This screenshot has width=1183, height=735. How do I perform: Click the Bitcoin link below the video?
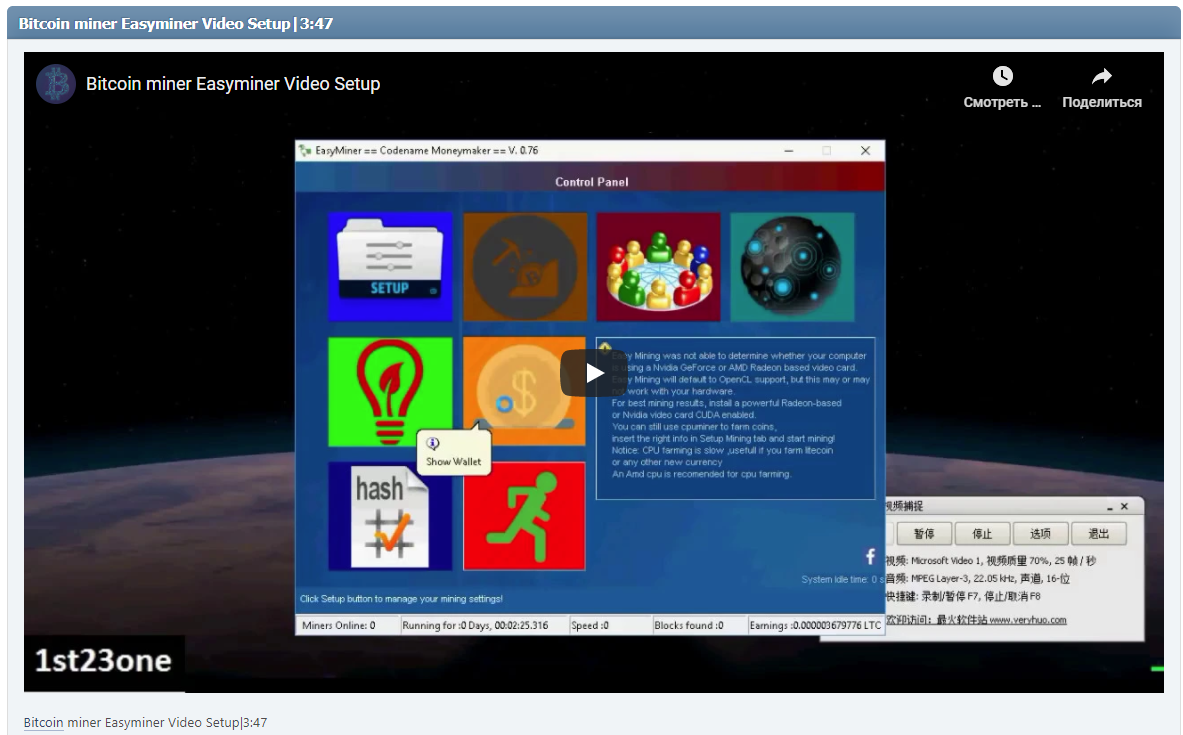pos(43,722)
